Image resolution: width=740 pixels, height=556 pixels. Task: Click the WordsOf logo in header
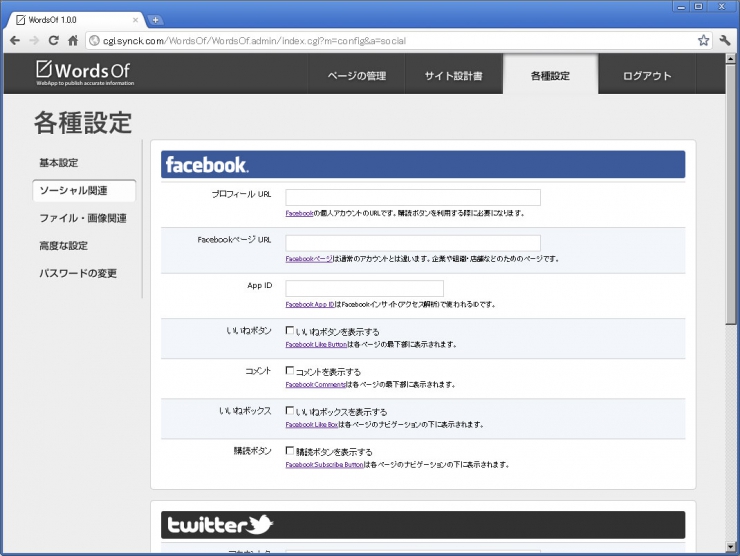[85, 73]
